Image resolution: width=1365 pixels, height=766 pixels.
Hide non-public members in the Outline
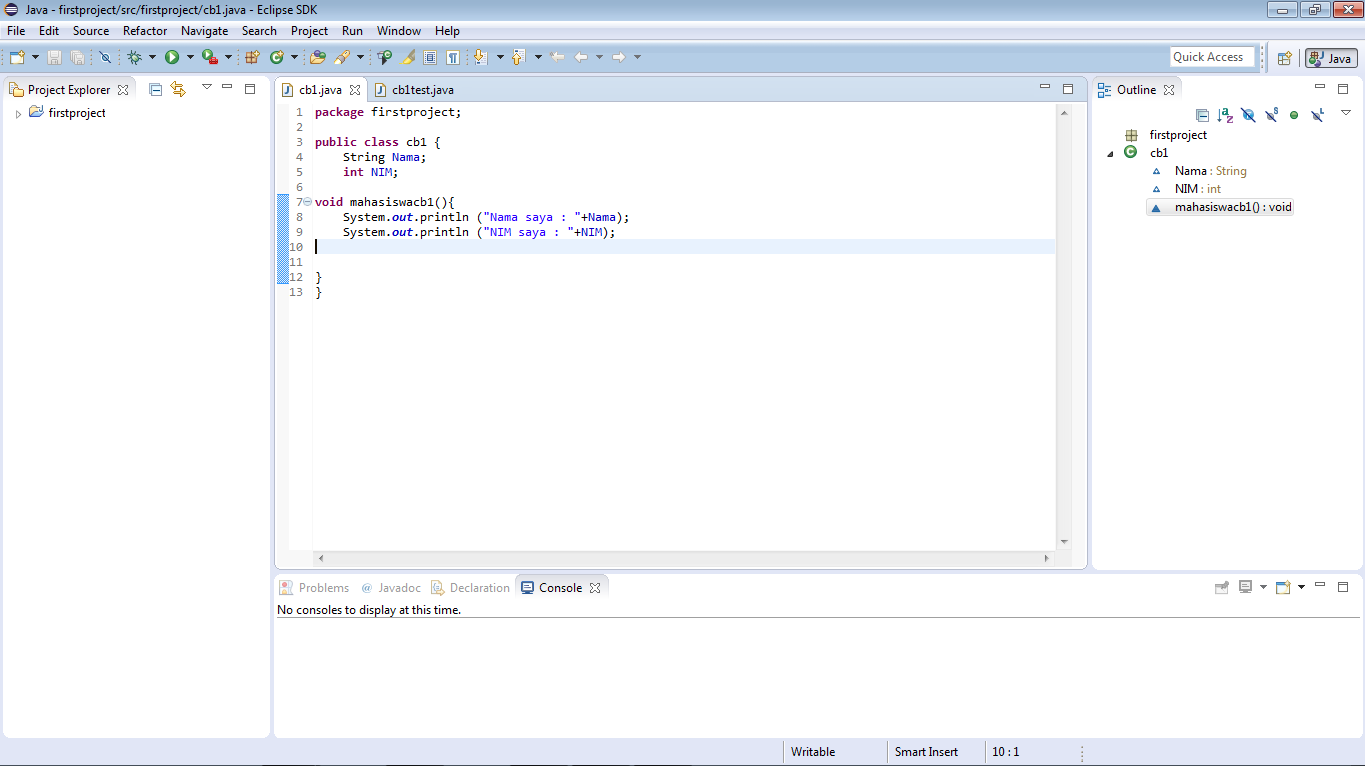point(1293,115)
